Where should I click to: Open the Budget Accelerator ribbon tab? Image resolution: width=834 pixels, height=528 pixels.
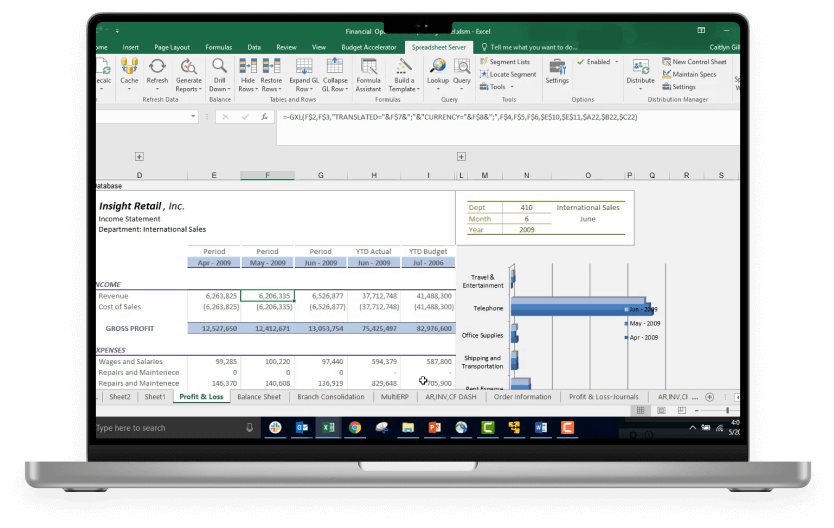pyautogui.click(x=369, y=47)
